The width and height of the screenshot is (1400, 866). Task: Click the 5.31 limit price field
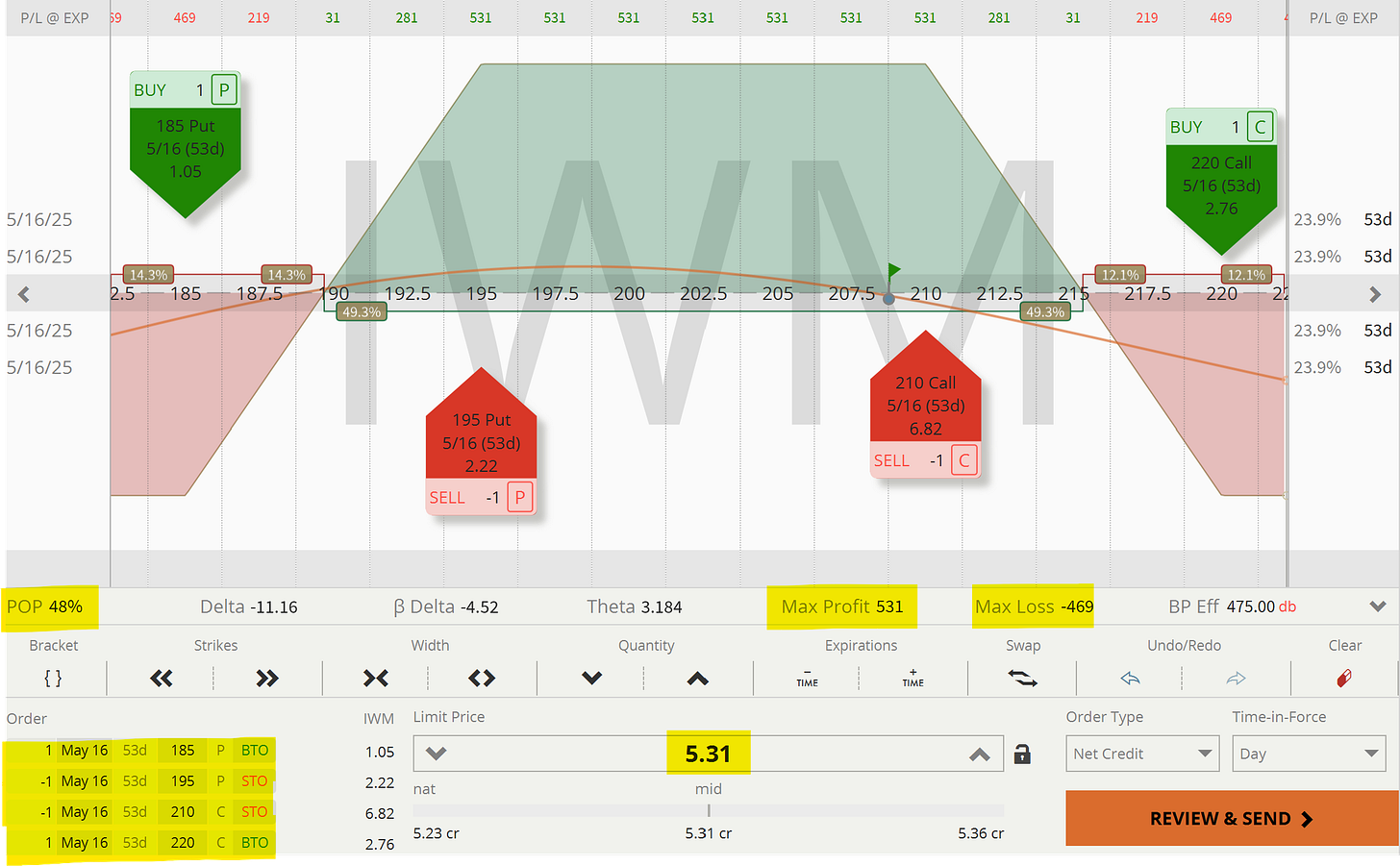tap(709, 754)
